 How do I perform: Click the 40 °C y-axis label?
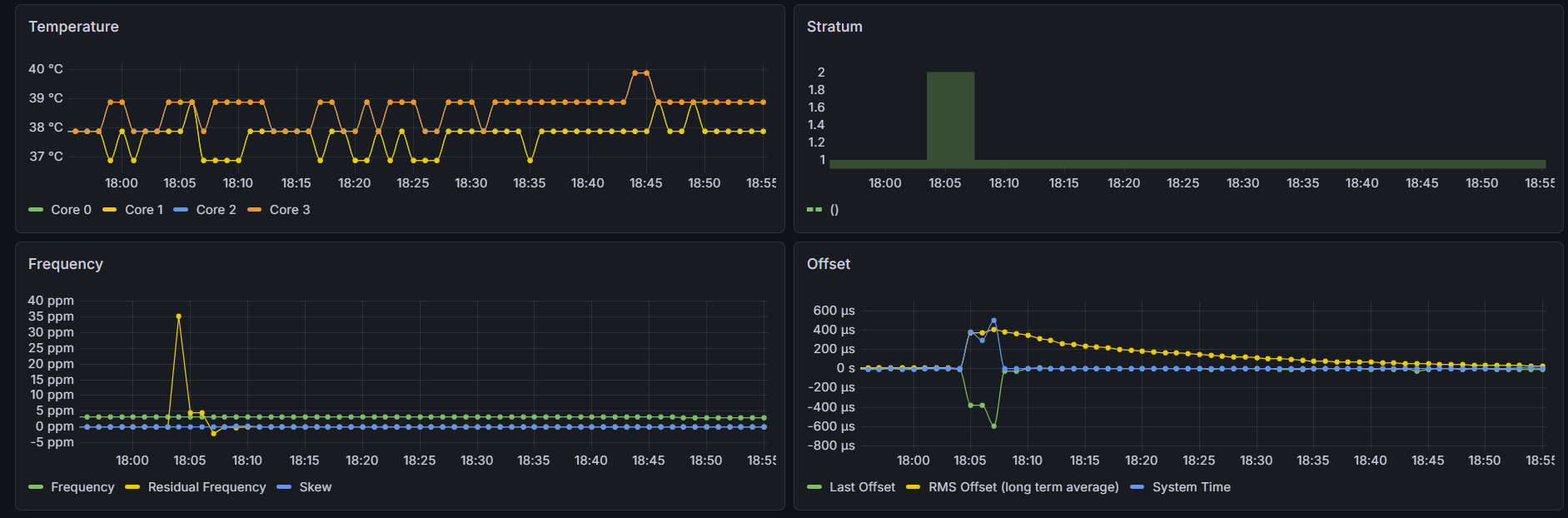coord(46,69)
